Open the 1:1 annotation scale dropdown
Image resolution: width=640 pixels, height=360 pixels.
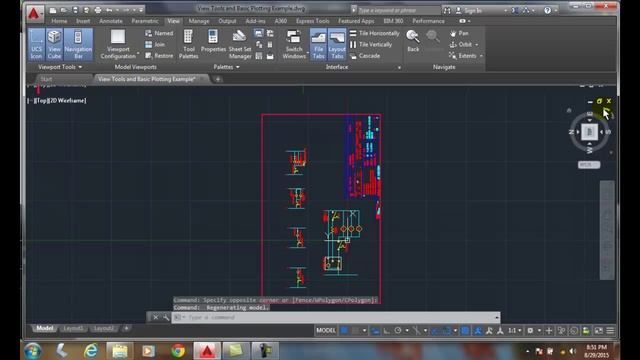(514, 331)
